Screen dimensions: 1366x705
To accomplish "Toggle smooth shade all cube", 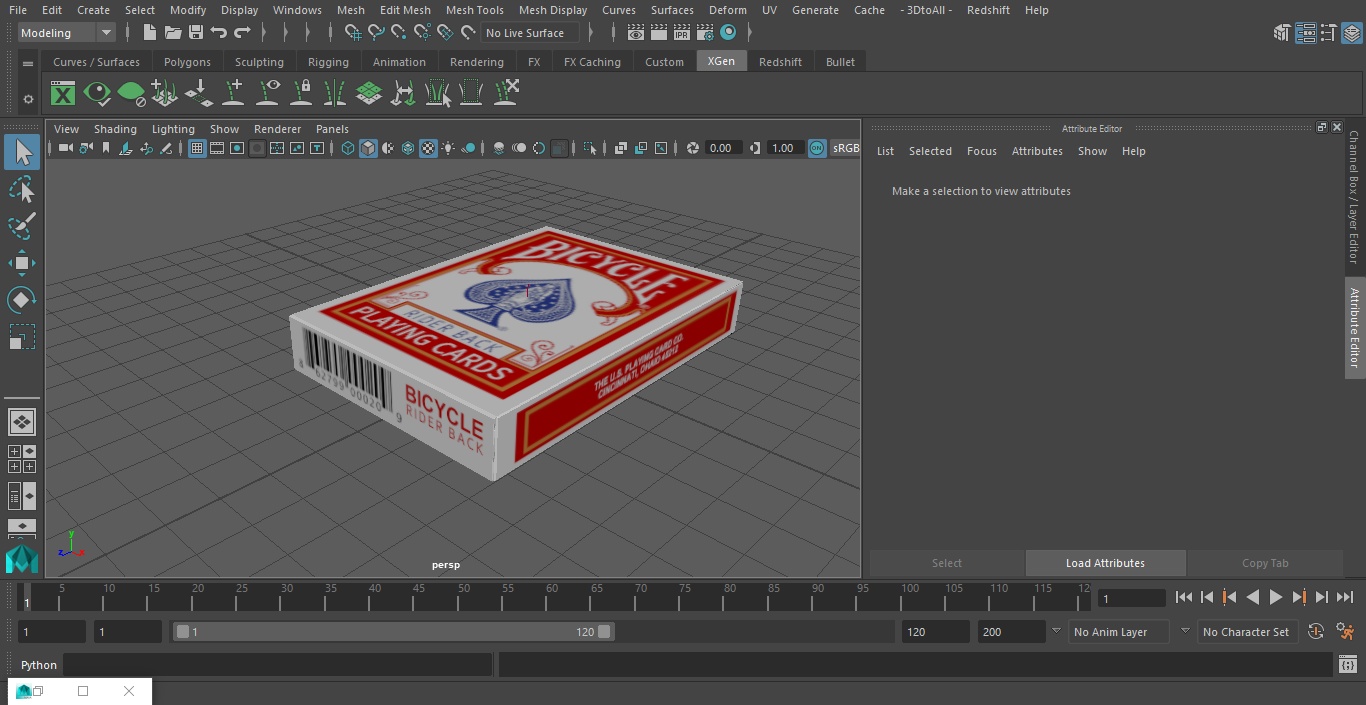I will coord(368,148).
